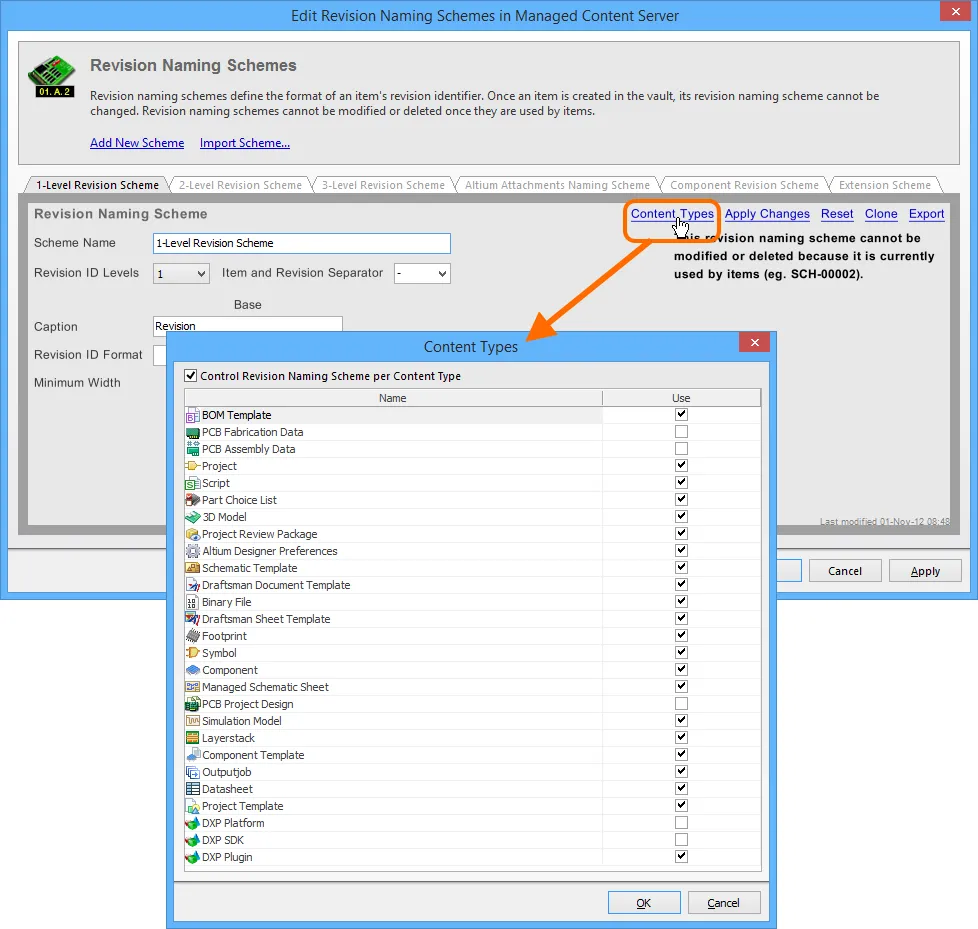Click the Add New Scheme link

click(x=137, y=143)
